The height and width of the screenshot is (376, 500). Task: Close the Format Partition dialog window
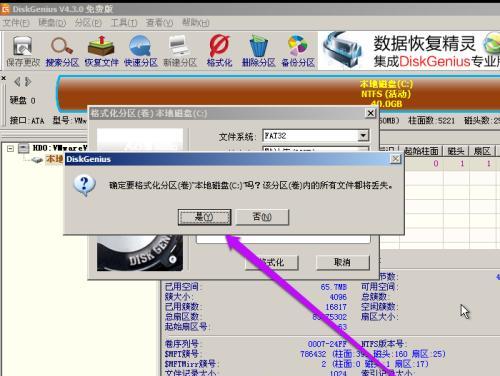370,113
